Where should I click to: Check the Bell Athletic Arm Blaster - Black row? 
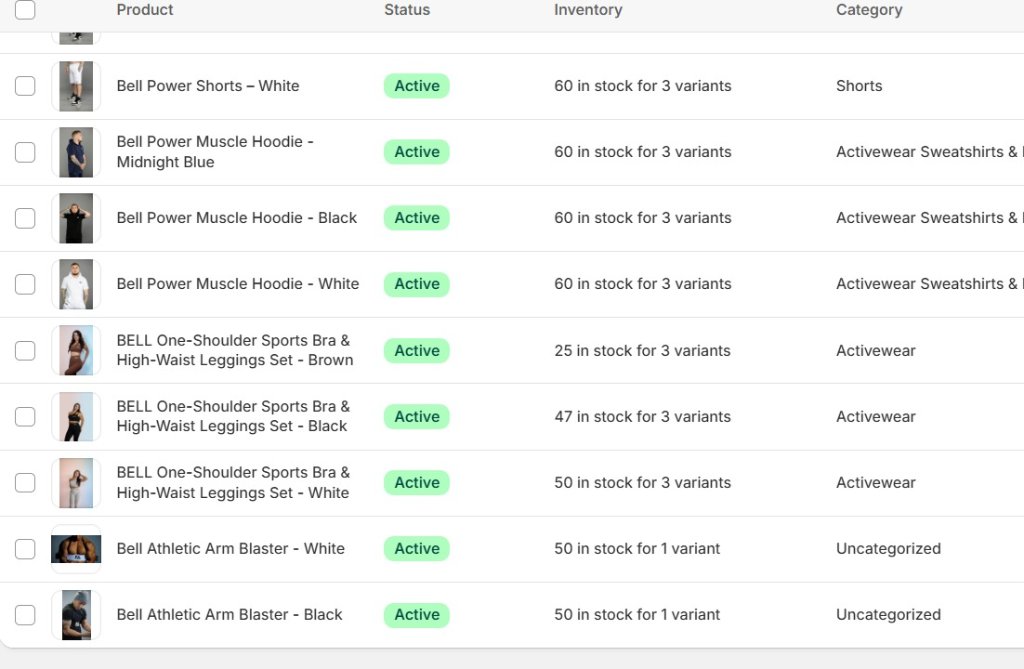click(25, 615)
